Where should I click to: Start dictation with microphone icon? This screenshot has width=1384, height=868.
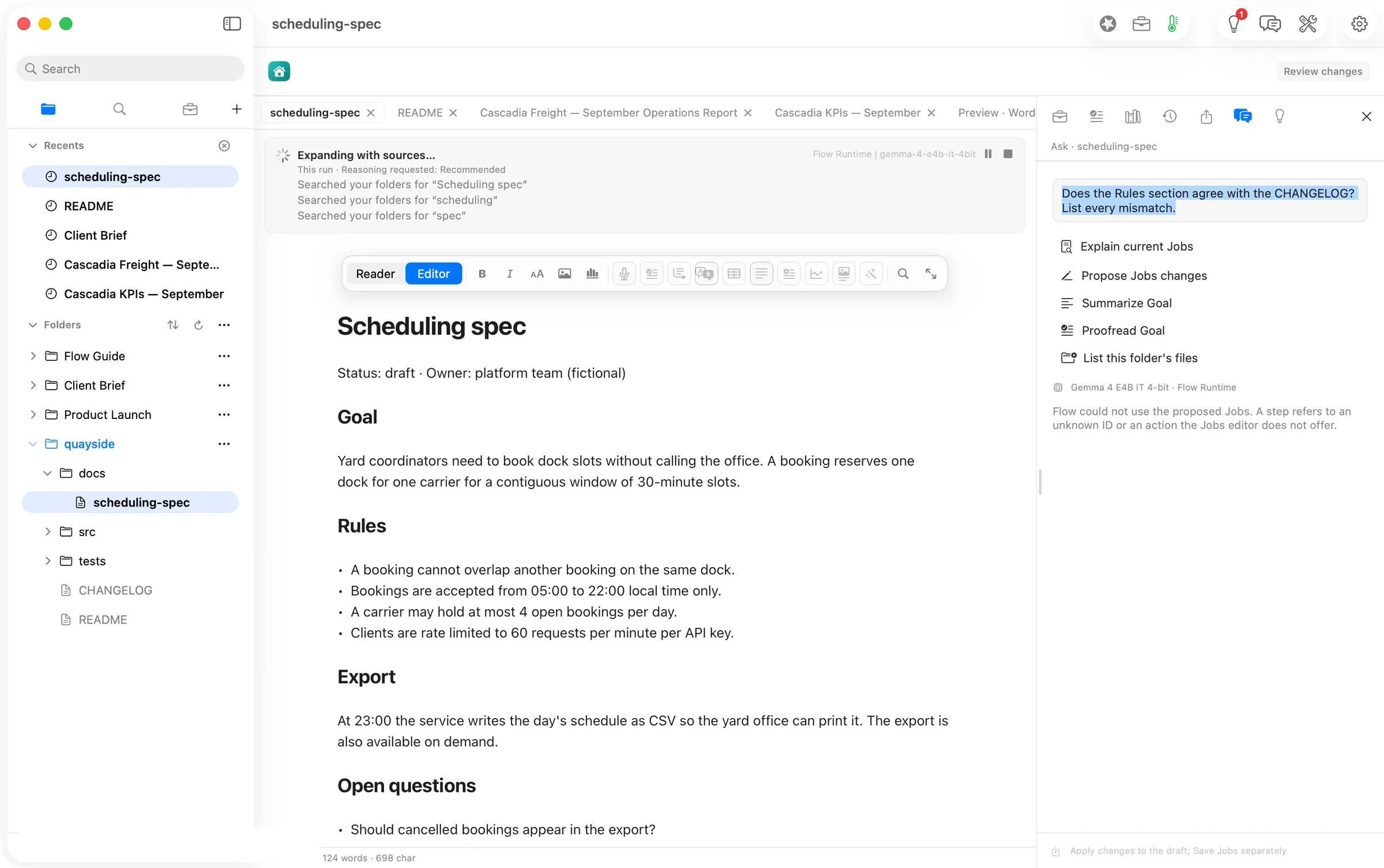click(624, 274)
